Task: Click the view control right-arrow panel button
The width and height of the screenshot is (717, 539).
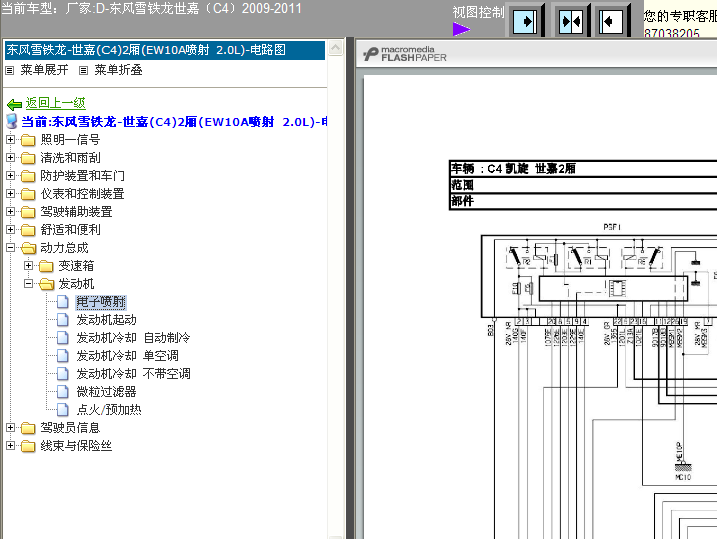Action: tap(525, 21)
